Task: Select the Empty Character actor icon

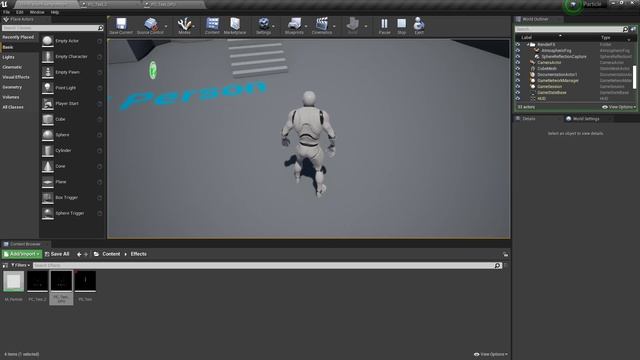Action: pyautogui.click(x=48, y=57)
